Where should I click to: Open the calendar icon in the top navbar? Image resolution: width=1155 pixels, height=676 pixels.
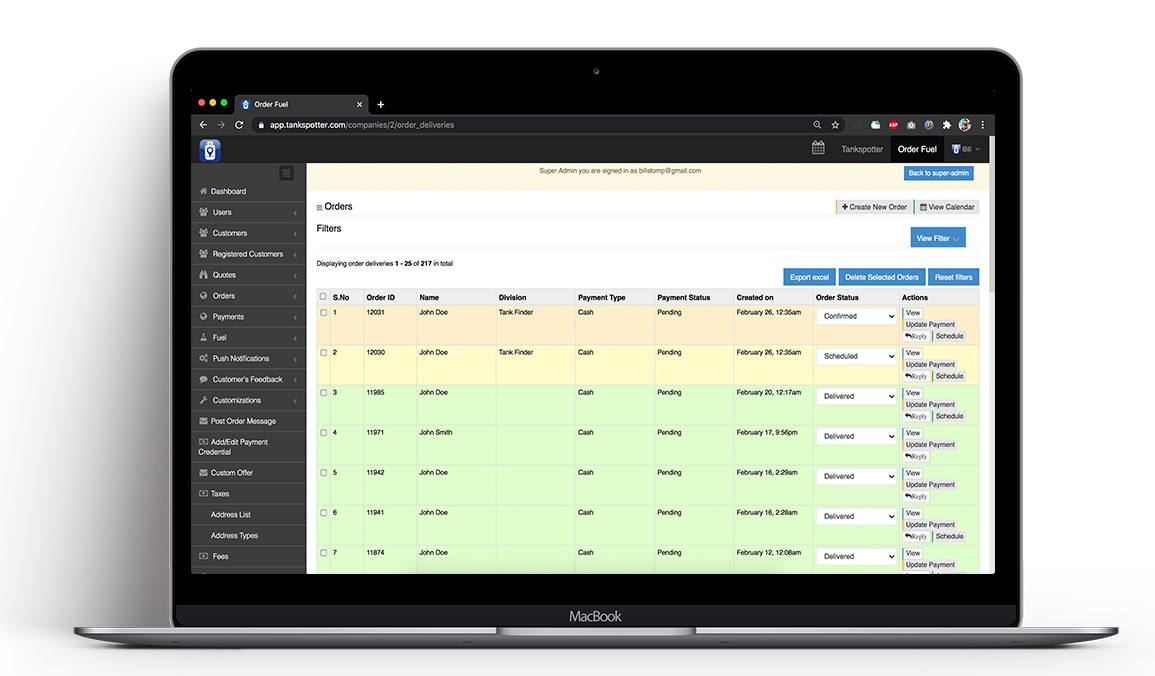tap(817, 147)
